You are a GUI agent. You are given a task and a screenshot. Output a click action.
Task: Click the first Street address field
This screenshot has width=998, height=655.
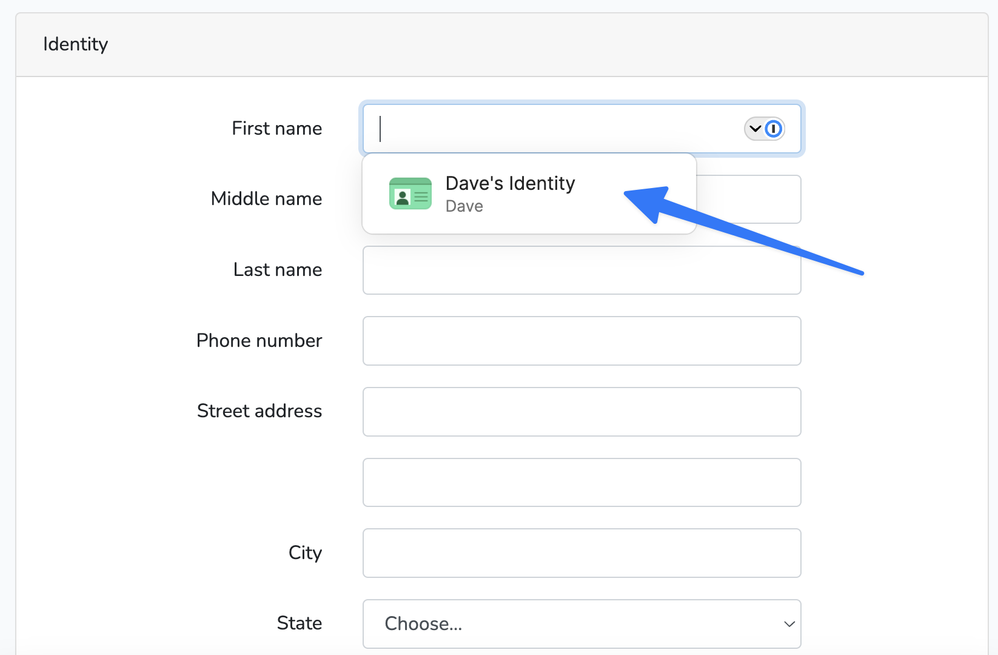coord(581,412)
